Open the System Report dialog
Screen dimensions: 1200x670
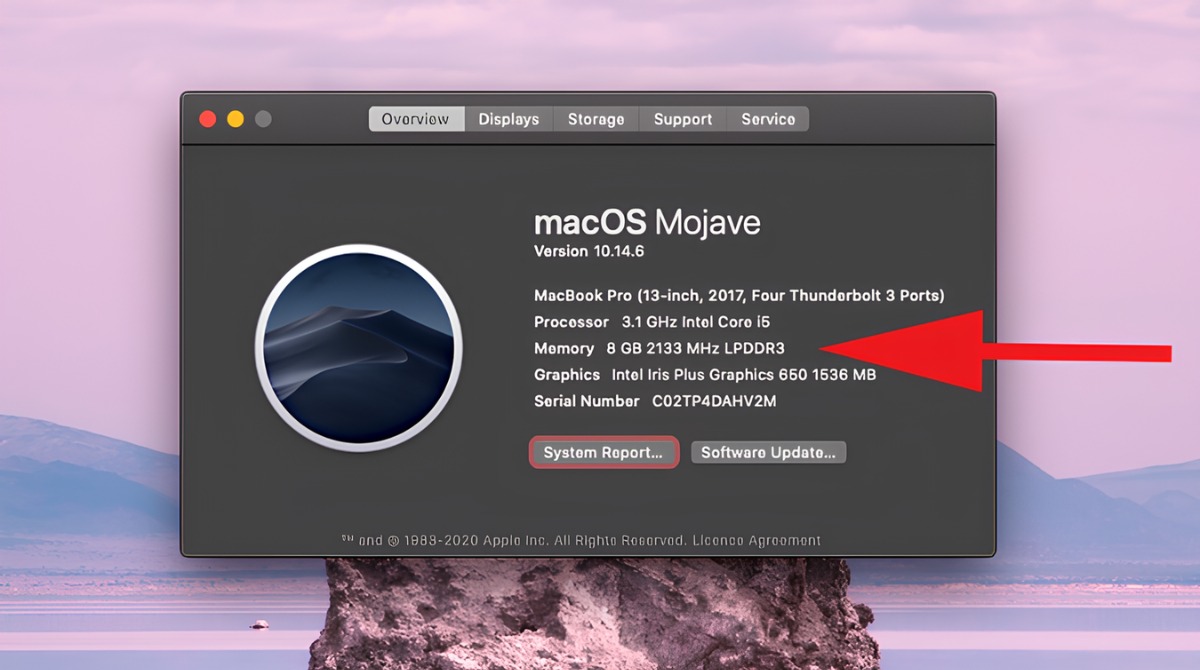tap(603, 452)
